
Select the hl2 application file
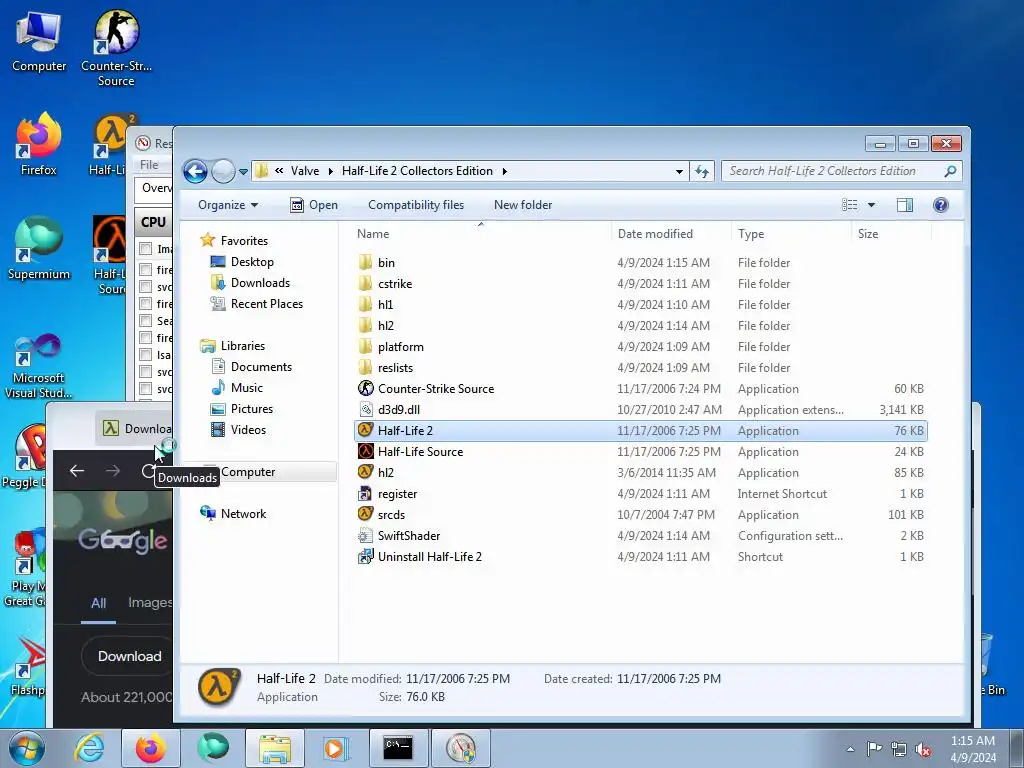641,472
